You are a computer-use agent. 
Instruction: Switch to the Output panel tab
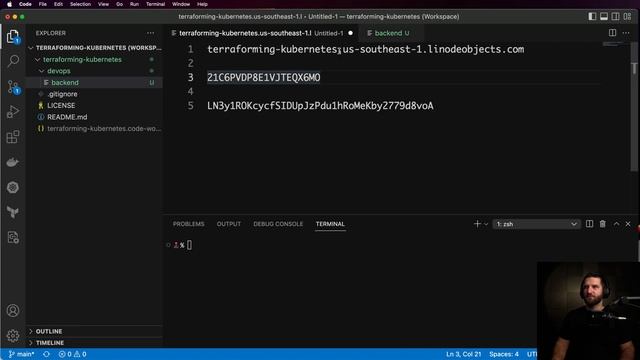(229, 224)
